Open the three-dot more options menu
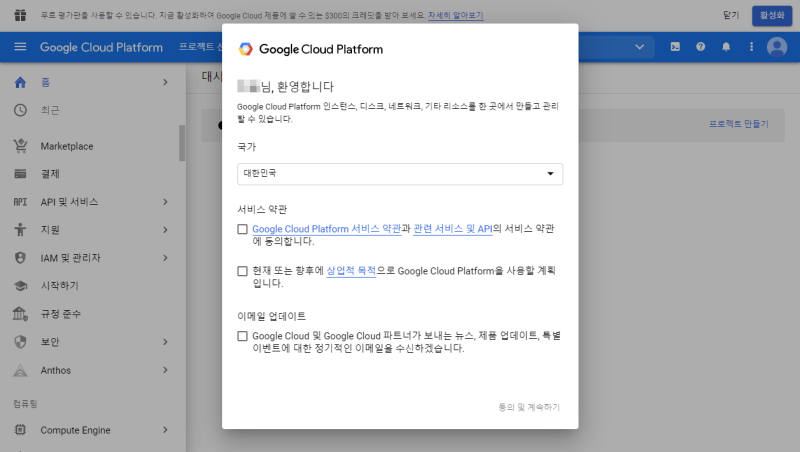 tap(751, 47)
